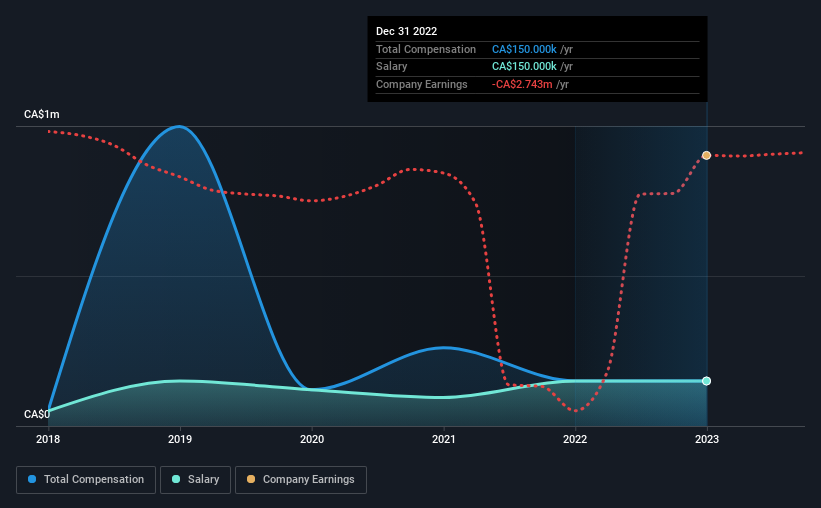Click the Dec 31 2022 tooltip date
This screenshot has width=821, height=508.
pyautogui.click(x=406, y=31)
